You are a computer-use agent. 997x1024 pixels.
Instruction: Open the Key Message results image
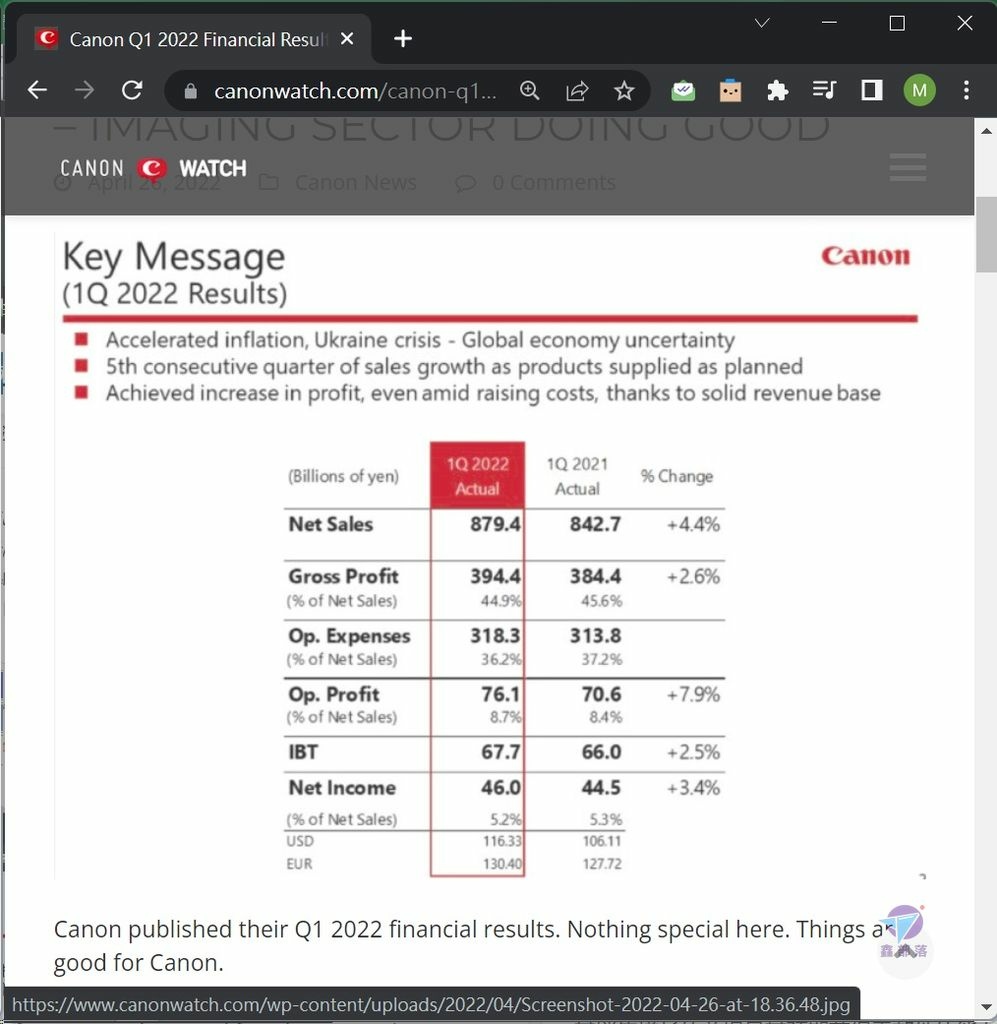click(x=490, y=555)
